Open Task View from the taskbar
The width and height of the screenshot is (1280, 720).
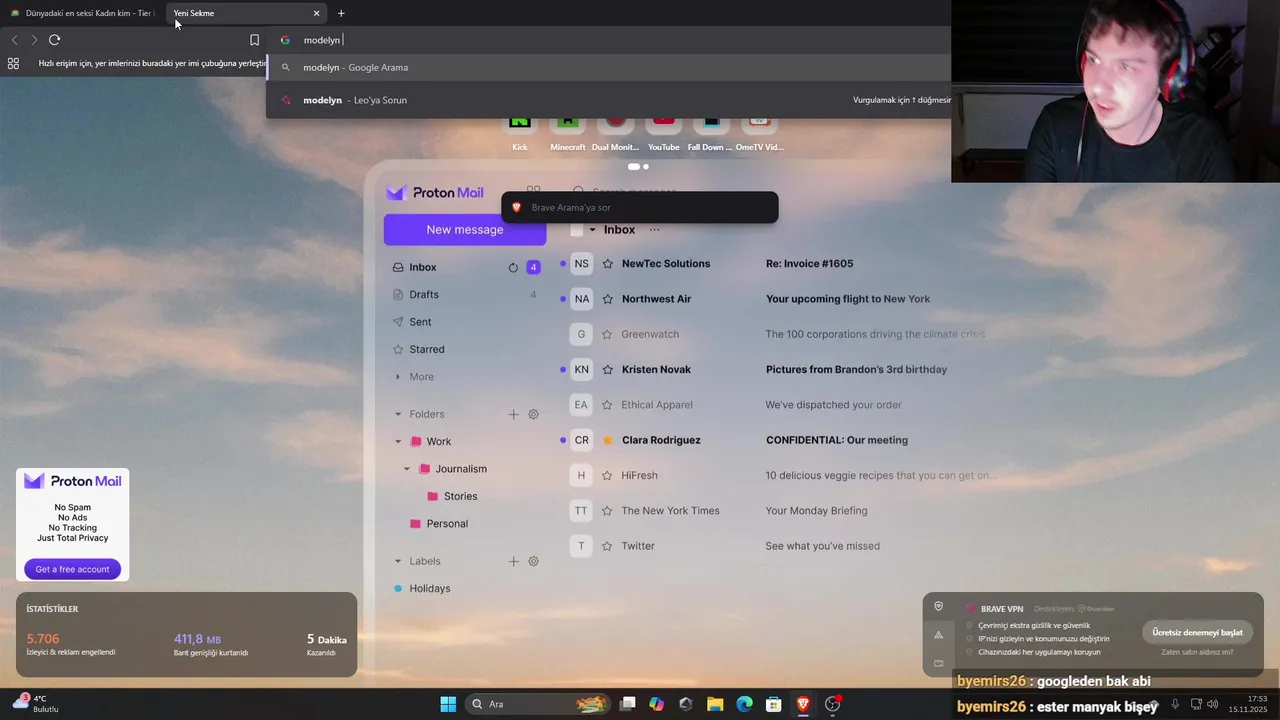pos(628,704)
